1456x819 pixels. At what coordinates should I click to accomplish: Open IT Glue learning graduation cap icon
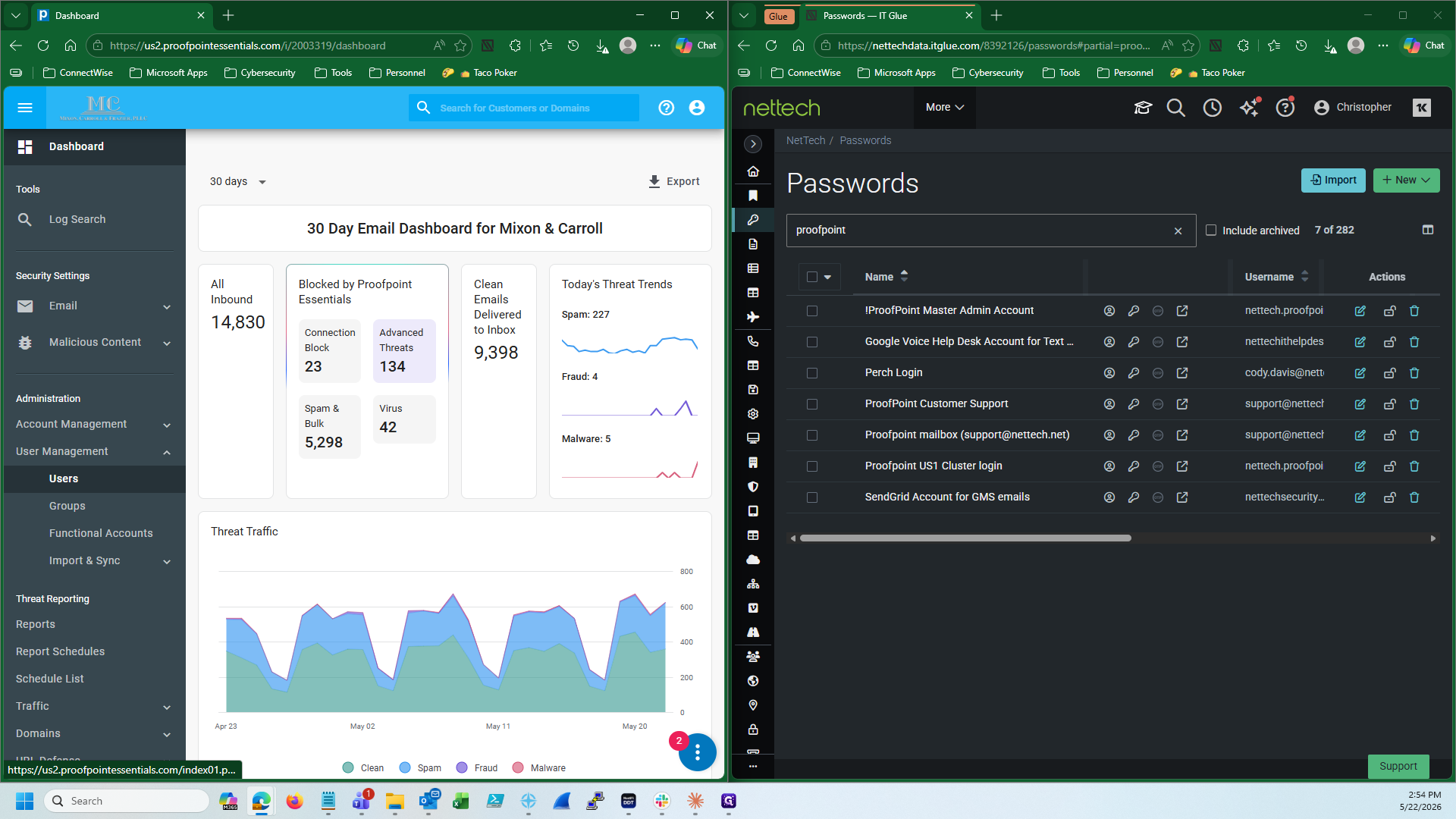[1143, 108]
